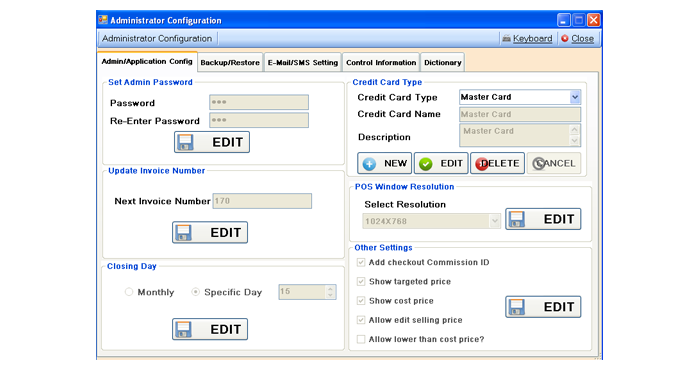Click EDIT button in Credit Card Type section

tap(441, 163)
